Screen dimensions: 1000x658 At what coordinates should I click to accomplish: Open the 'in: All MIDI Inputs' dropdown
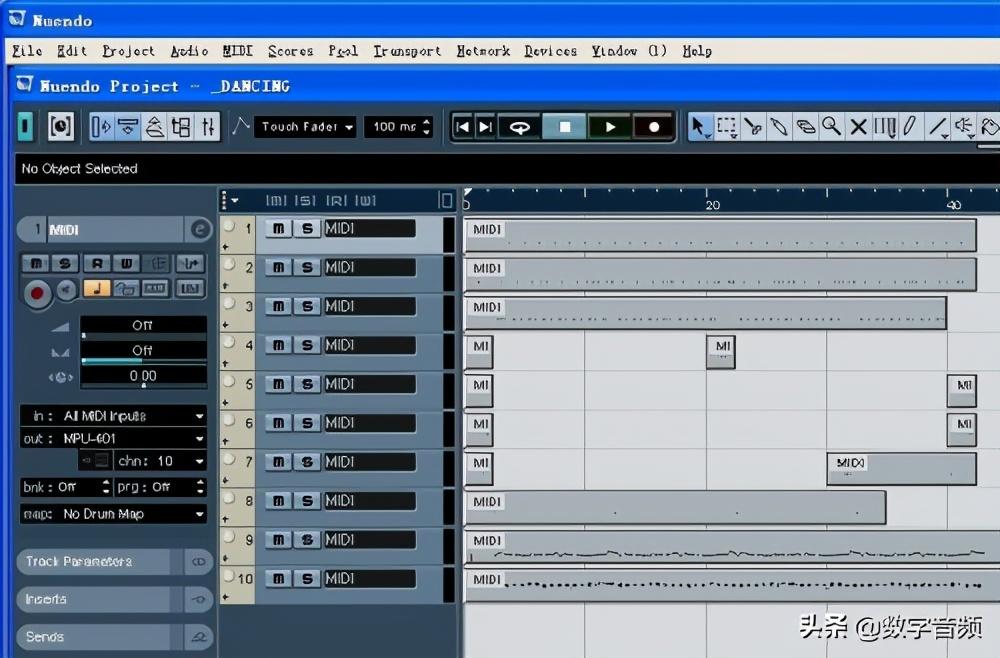tap(114, 416)
